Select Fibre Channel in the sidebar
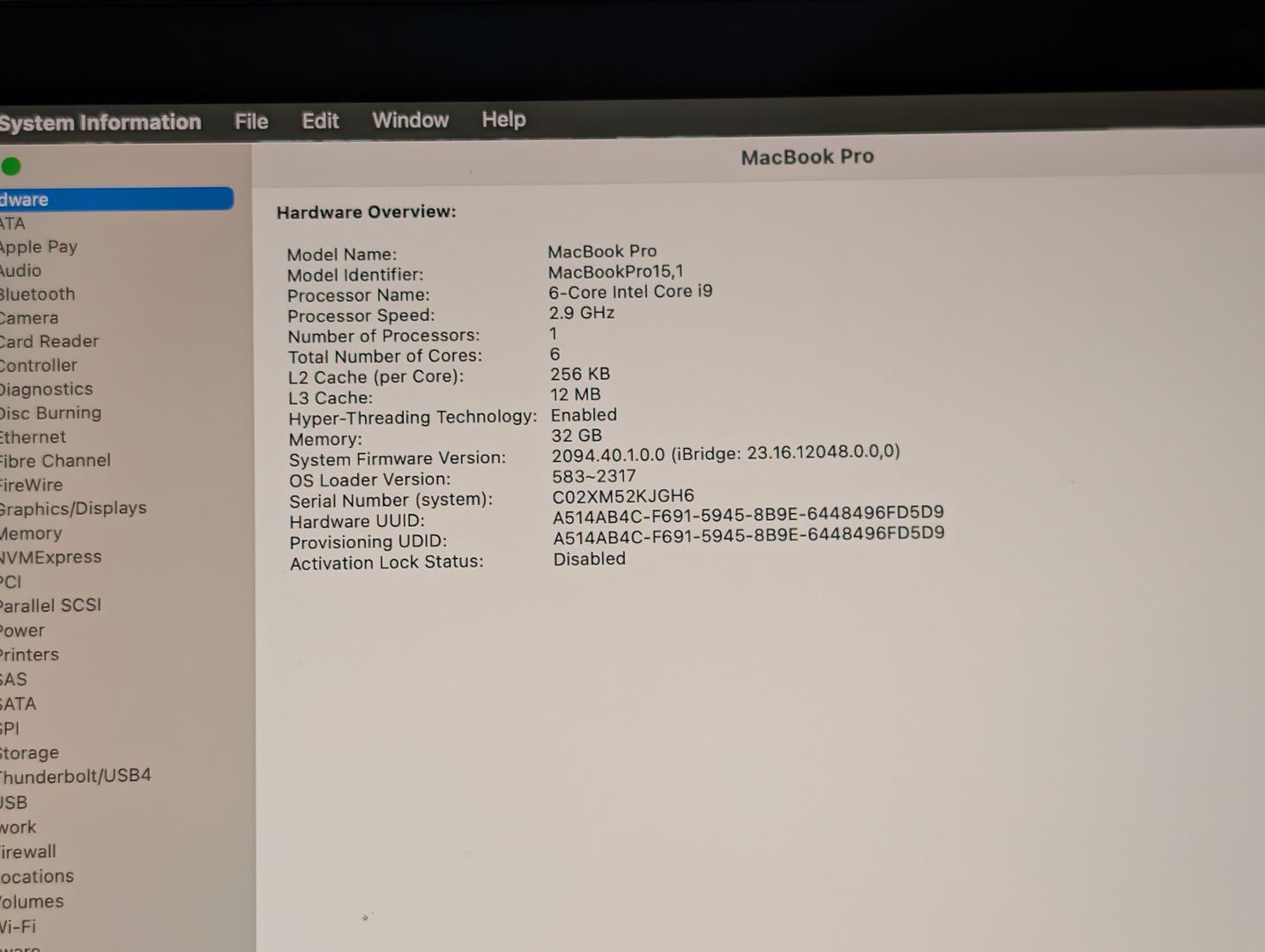This screenshot has height=952, width=1265. click(x=56, y=461)
